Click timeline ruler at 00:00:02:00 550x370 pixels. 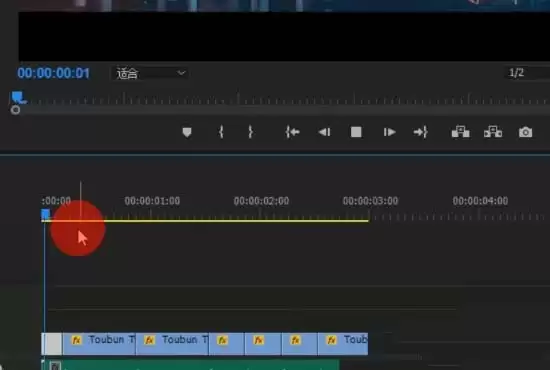click(261, 201)
